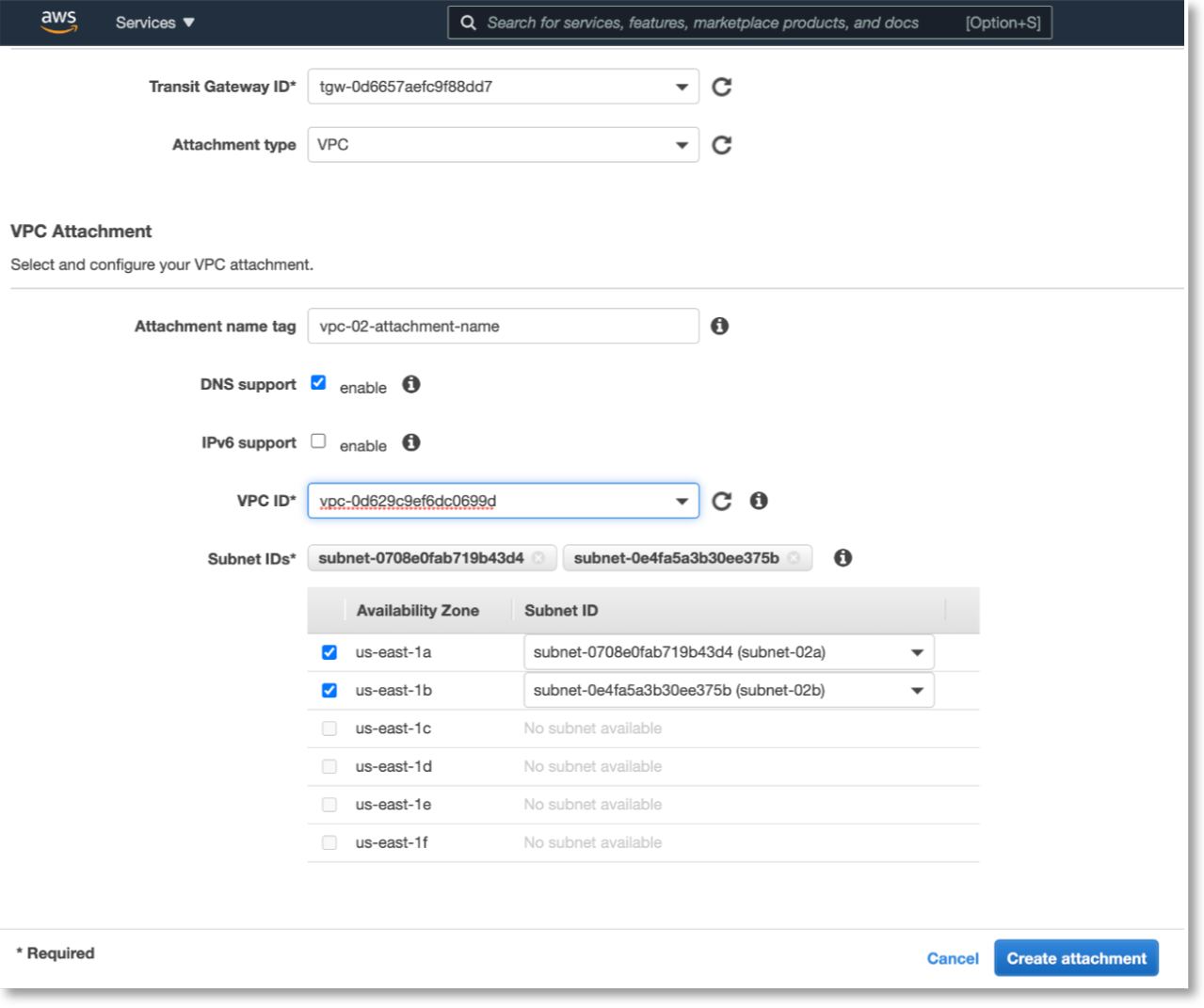Remove subnet-0e4fa5a3b30ee375b tag chip
Image resolution: width=1204 pixels, height=1008 pixels.
click(794, 558)
